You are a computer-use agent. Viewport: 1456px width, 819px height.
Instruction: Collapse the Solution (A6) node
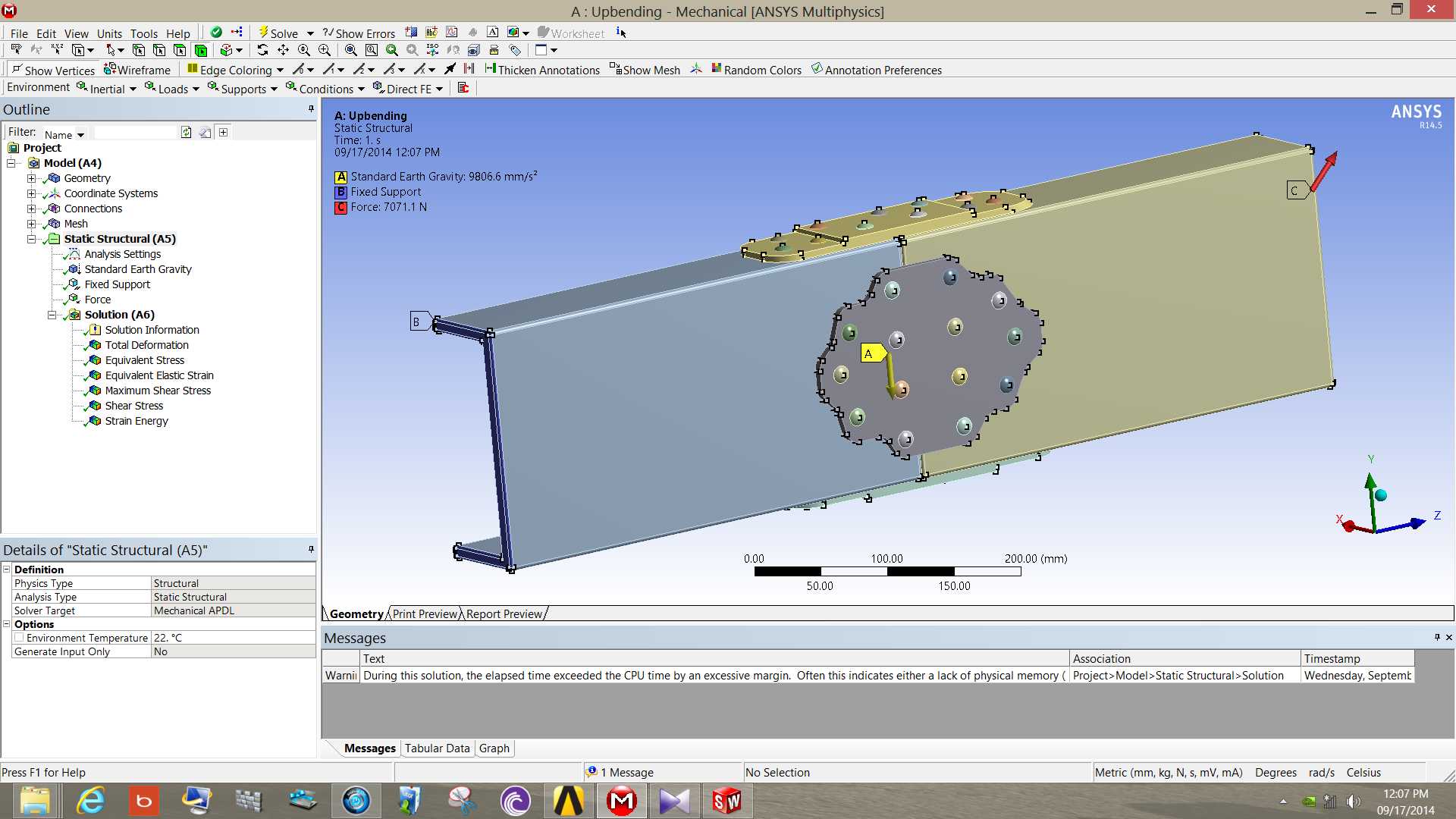52,315
